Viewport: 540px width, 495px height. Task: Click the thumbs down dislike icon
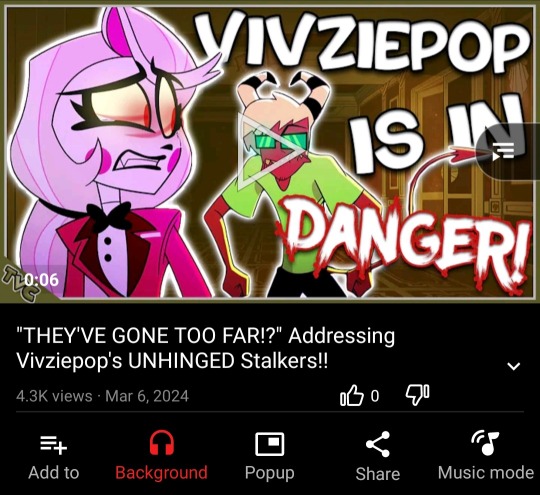(x=417, y=395)
